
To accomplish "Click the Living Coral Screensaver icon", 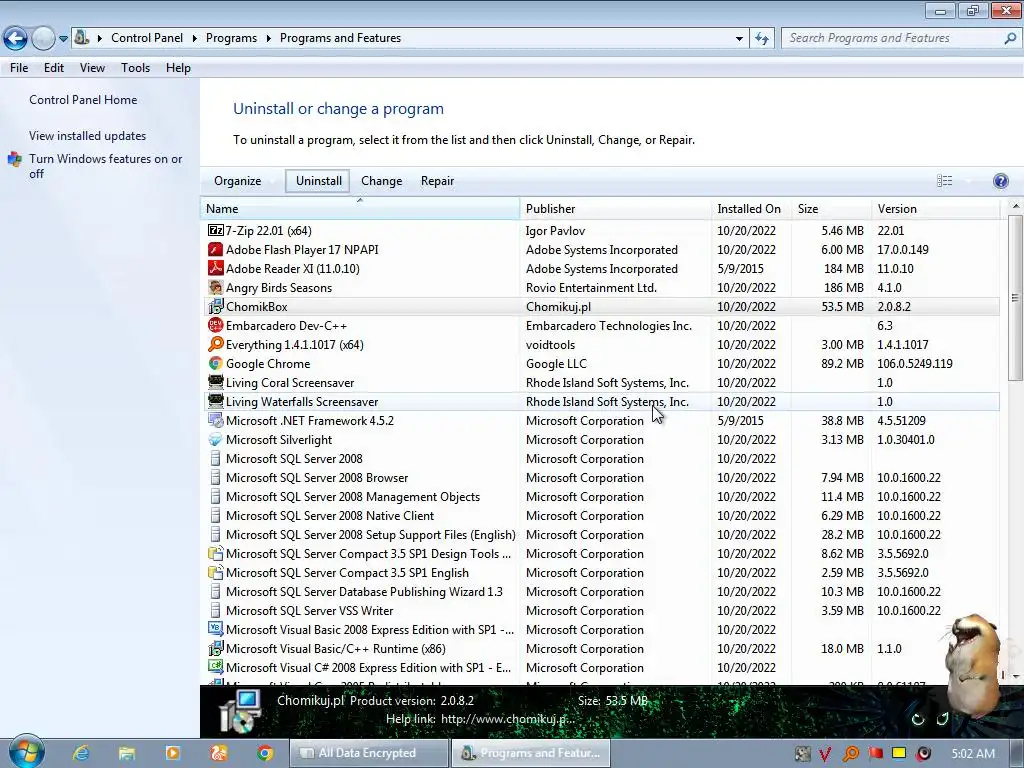I will click(x=216, y=382).
